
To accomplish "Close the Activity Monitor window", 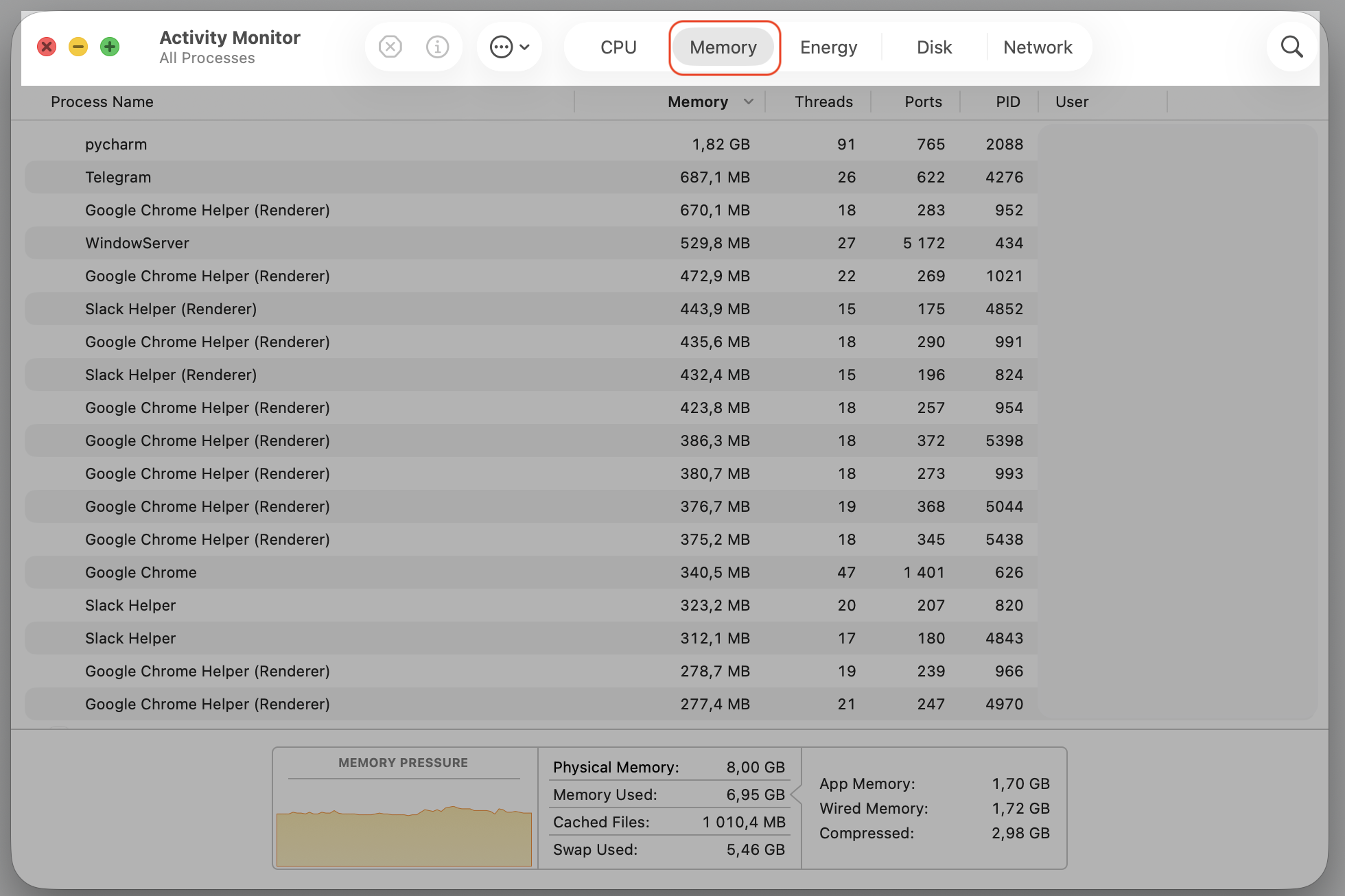I will [47, 47].
